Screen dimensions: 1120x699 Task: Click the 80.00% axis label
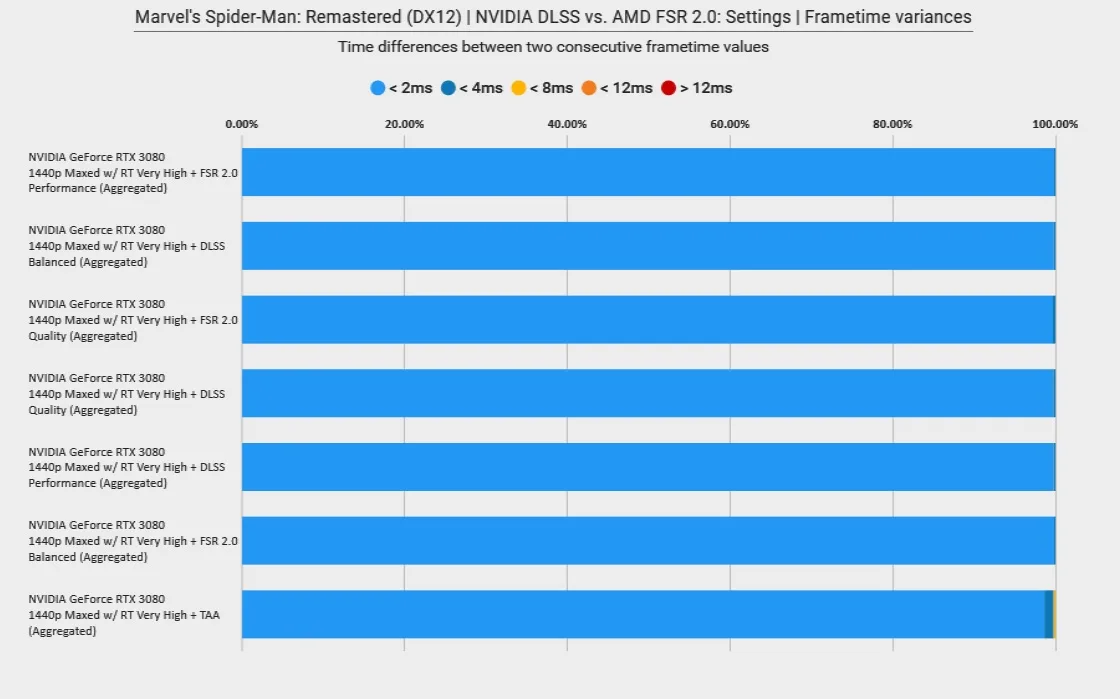[892, 124]
